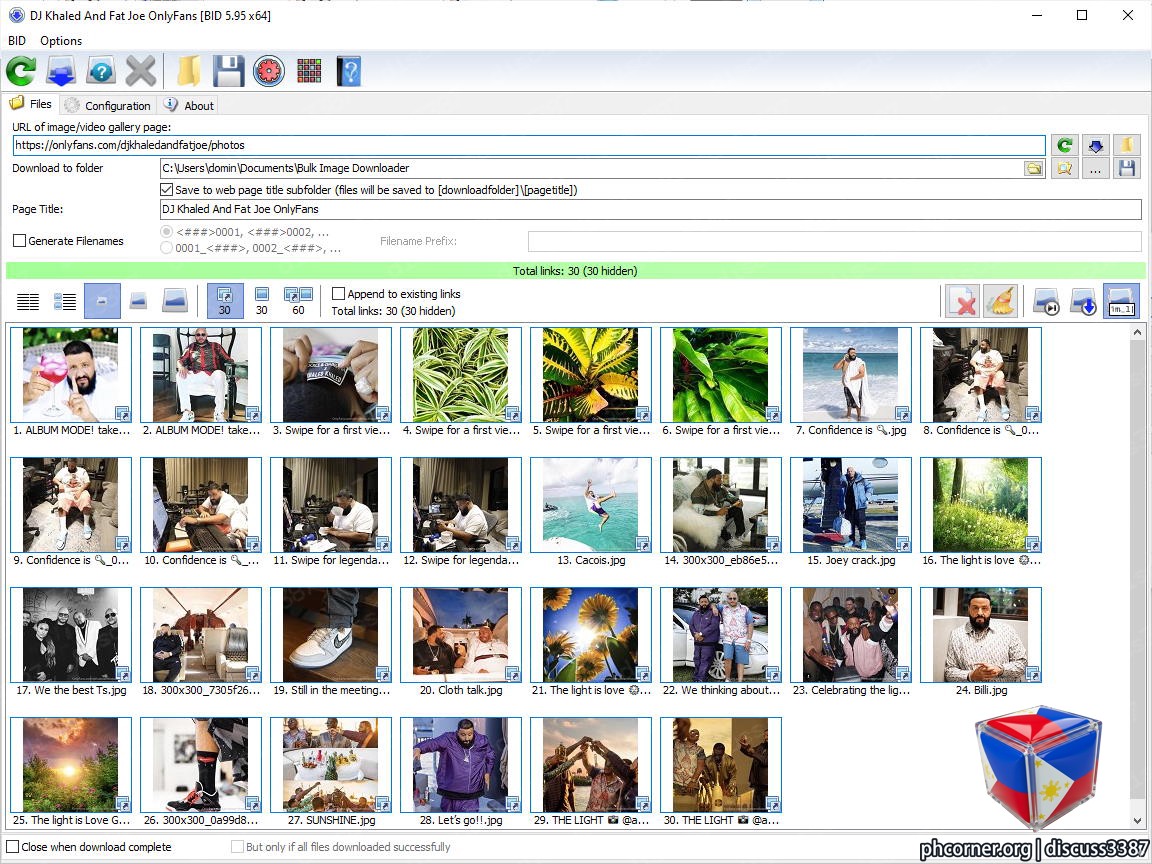The image size is (1152, 864).
Task: Switch to the About tab
Action: [189, 106]
